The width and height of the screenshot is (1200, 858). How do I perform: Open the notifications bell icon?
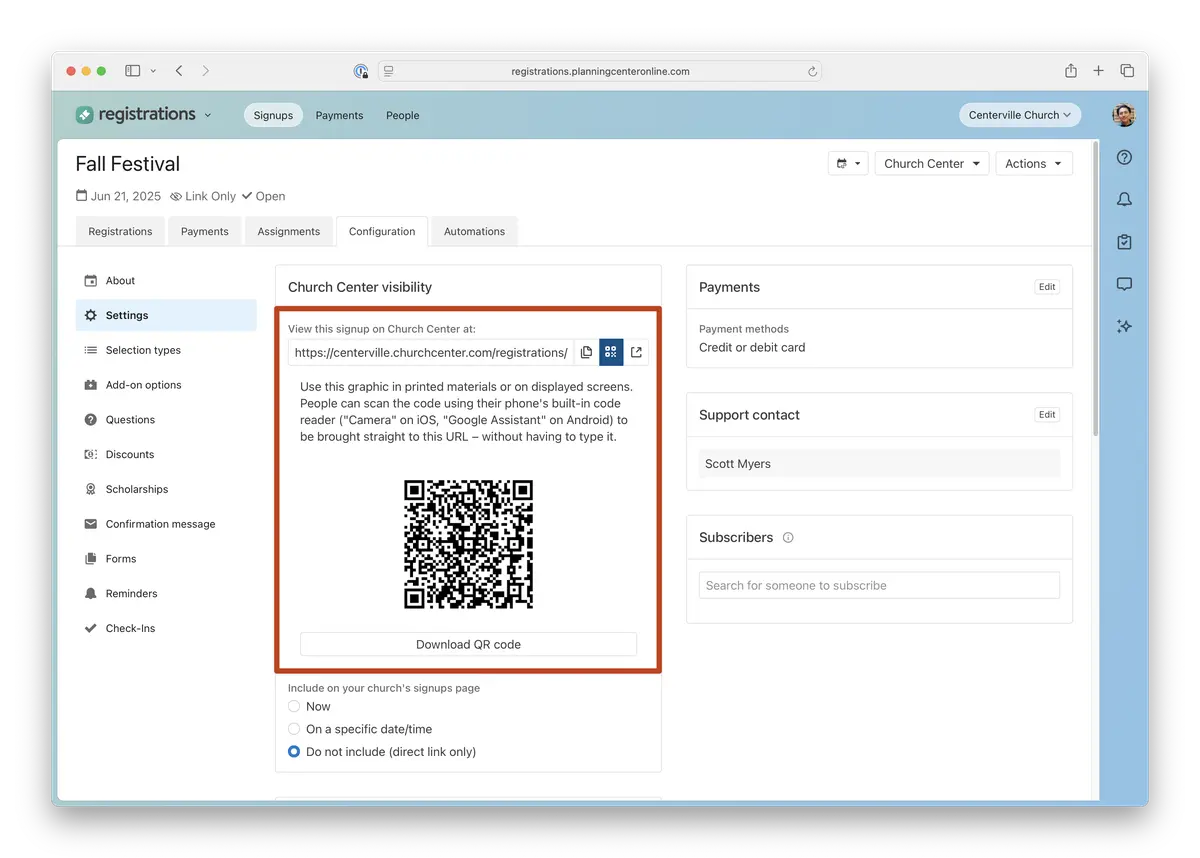(x=1124, y=200)
